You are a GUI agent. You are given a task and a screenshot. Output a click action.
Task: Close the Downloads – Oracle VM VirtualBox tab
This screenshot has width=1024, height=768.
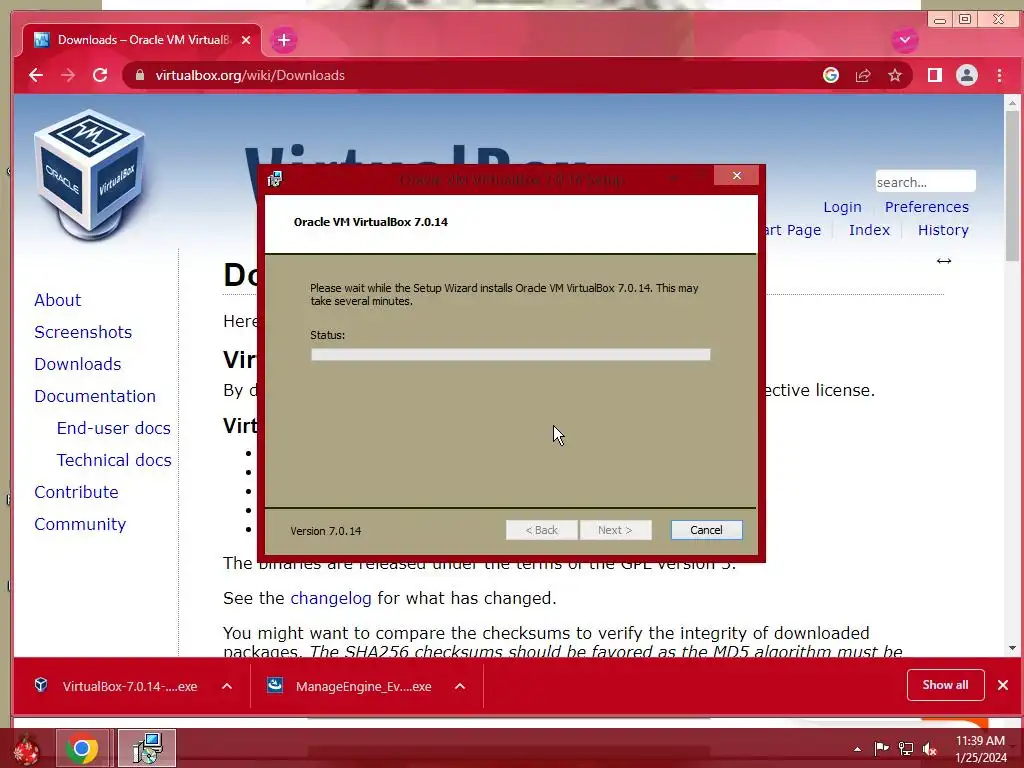246,40
